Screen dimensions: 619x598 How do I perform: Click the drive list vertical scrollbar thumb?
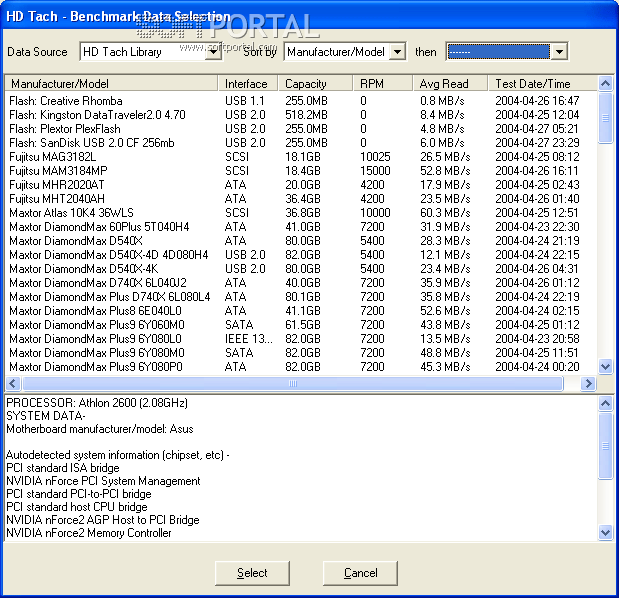tap(606, 118)
